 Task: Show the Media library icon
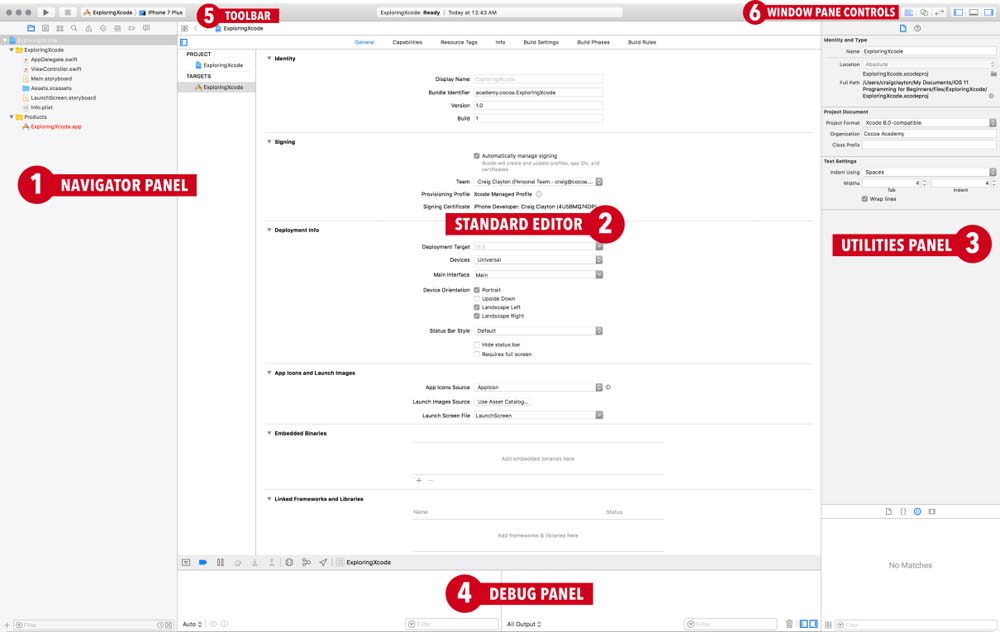[932, 511]
